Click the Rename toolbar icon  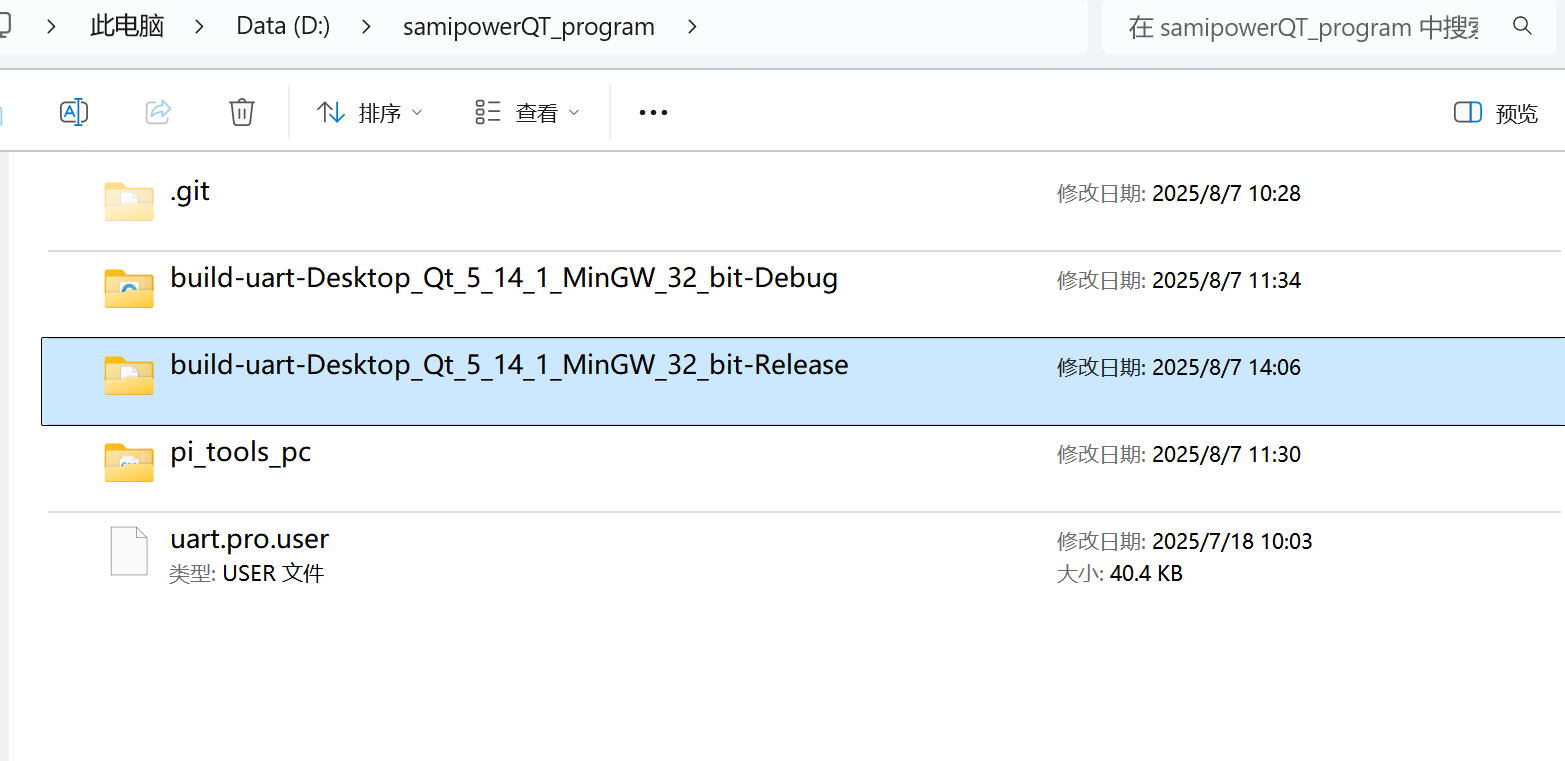click(x=74, y=112)
